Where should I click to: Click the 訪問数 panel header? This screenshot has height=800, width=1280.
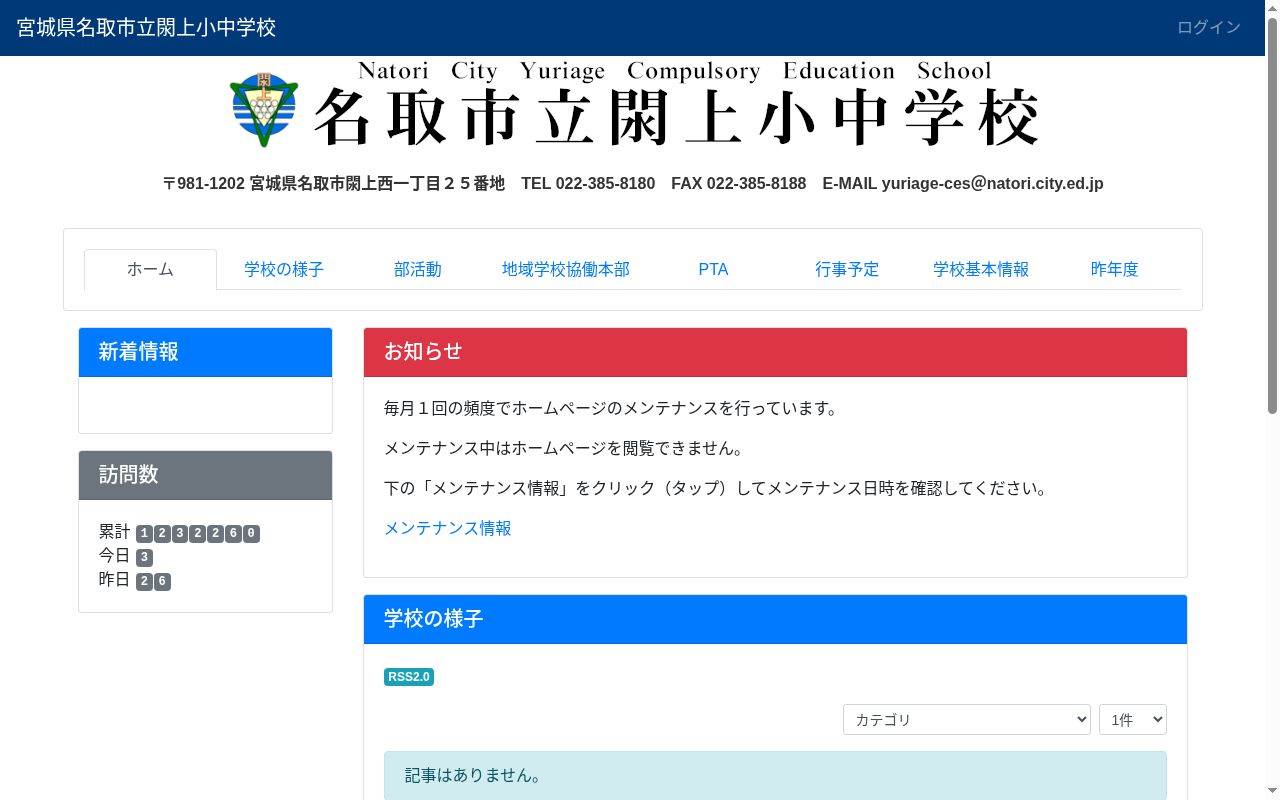click(205, 475)
